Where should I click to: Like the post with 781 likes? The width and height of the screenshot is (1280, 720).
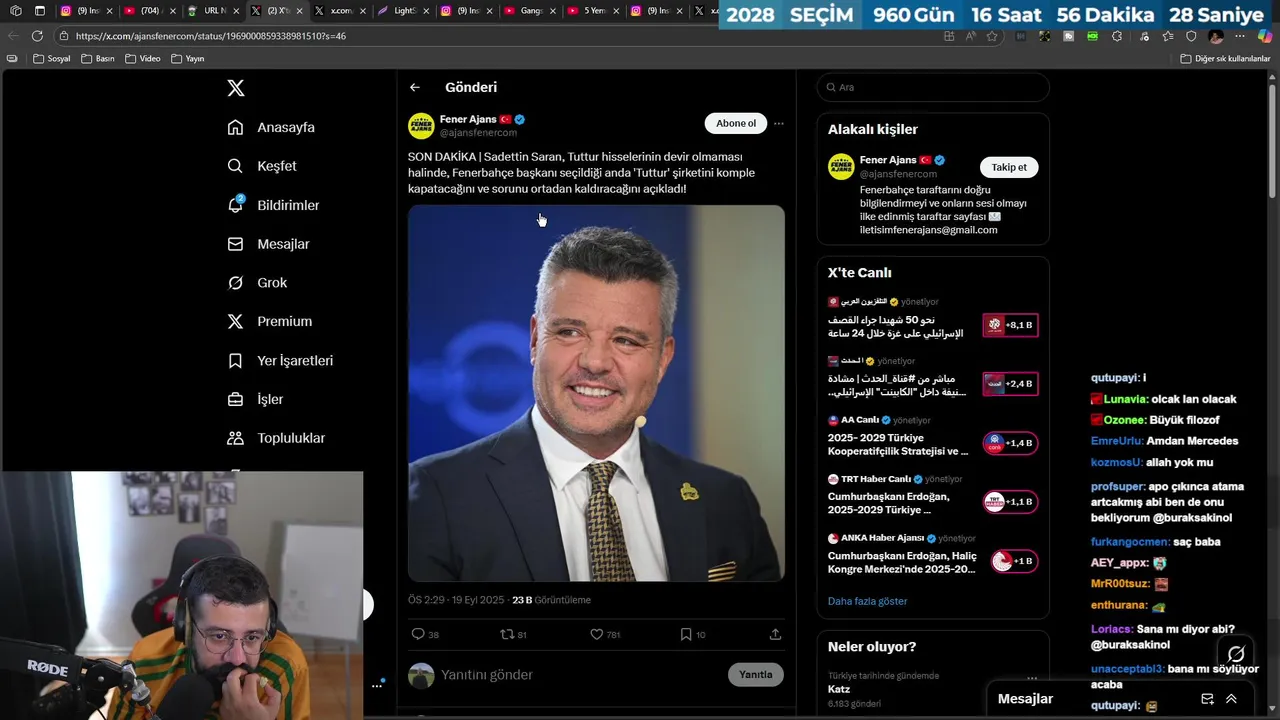pyautogui.click(x=596, y=634)
